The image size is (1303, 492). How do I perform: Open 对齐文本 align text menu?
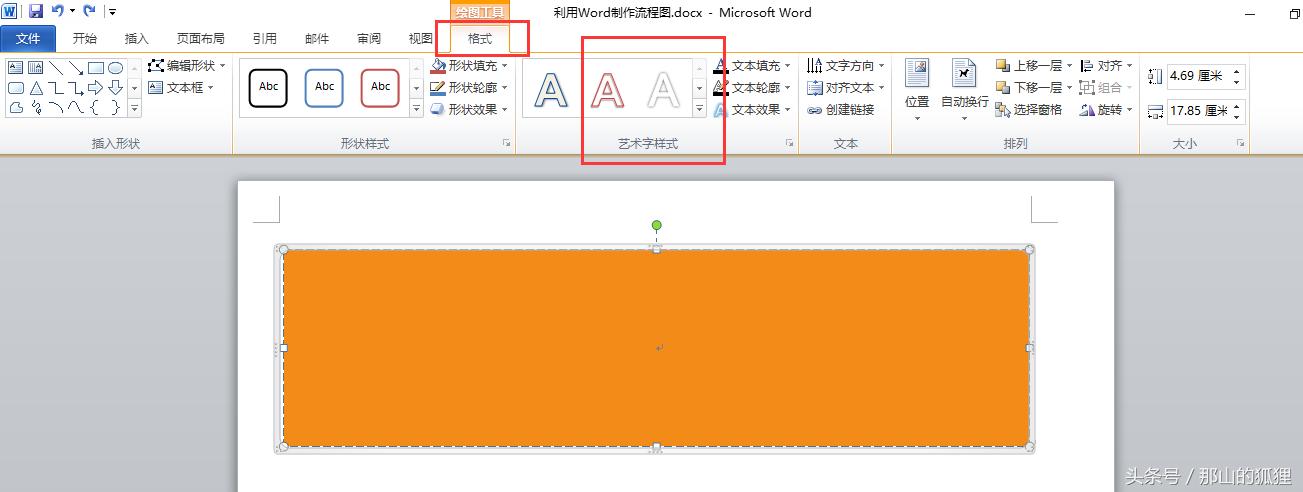(846, 87)
